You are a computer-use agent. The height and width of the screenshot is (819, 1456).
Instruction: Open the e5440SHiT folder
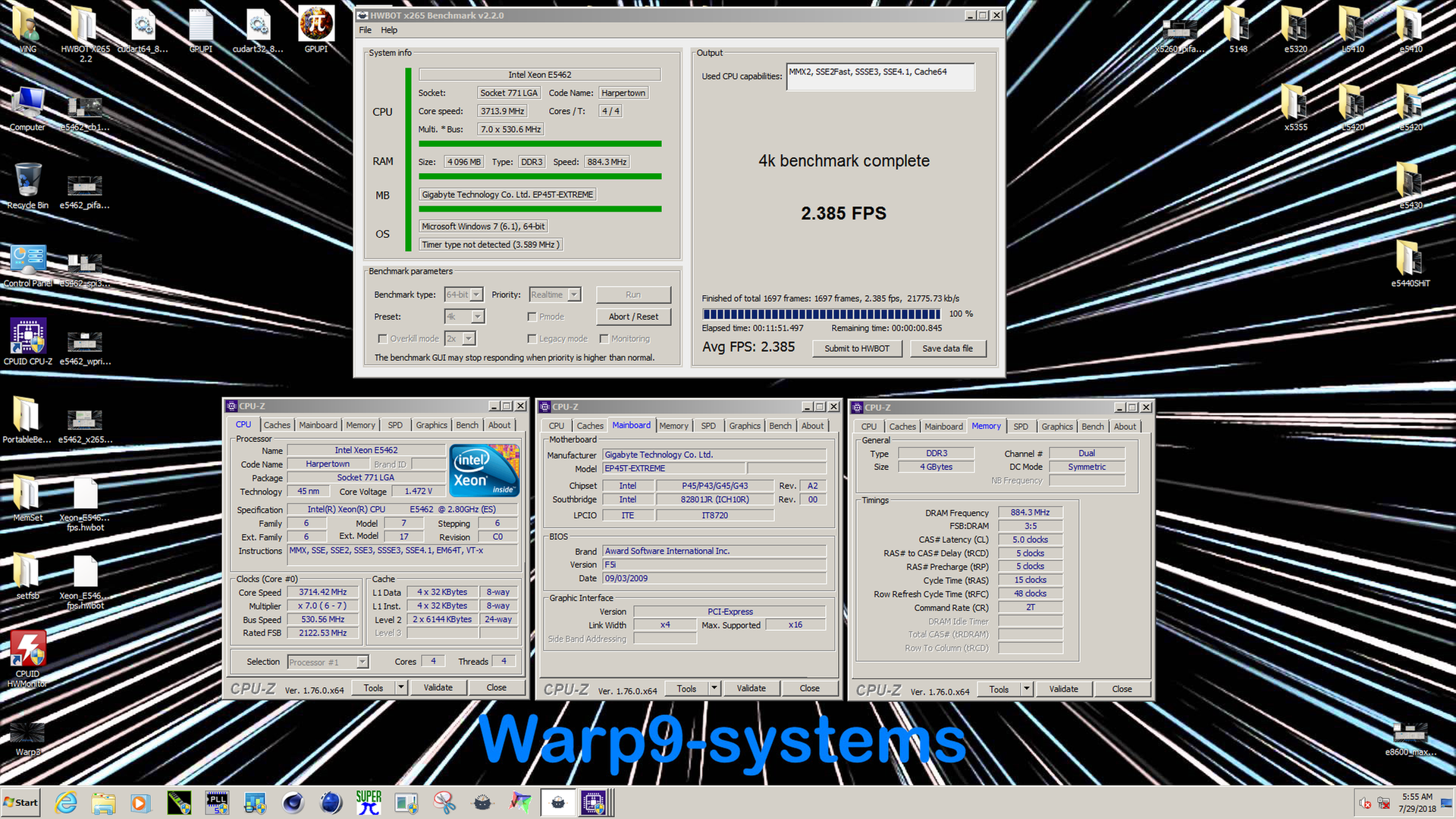[x=1410, y=263]
